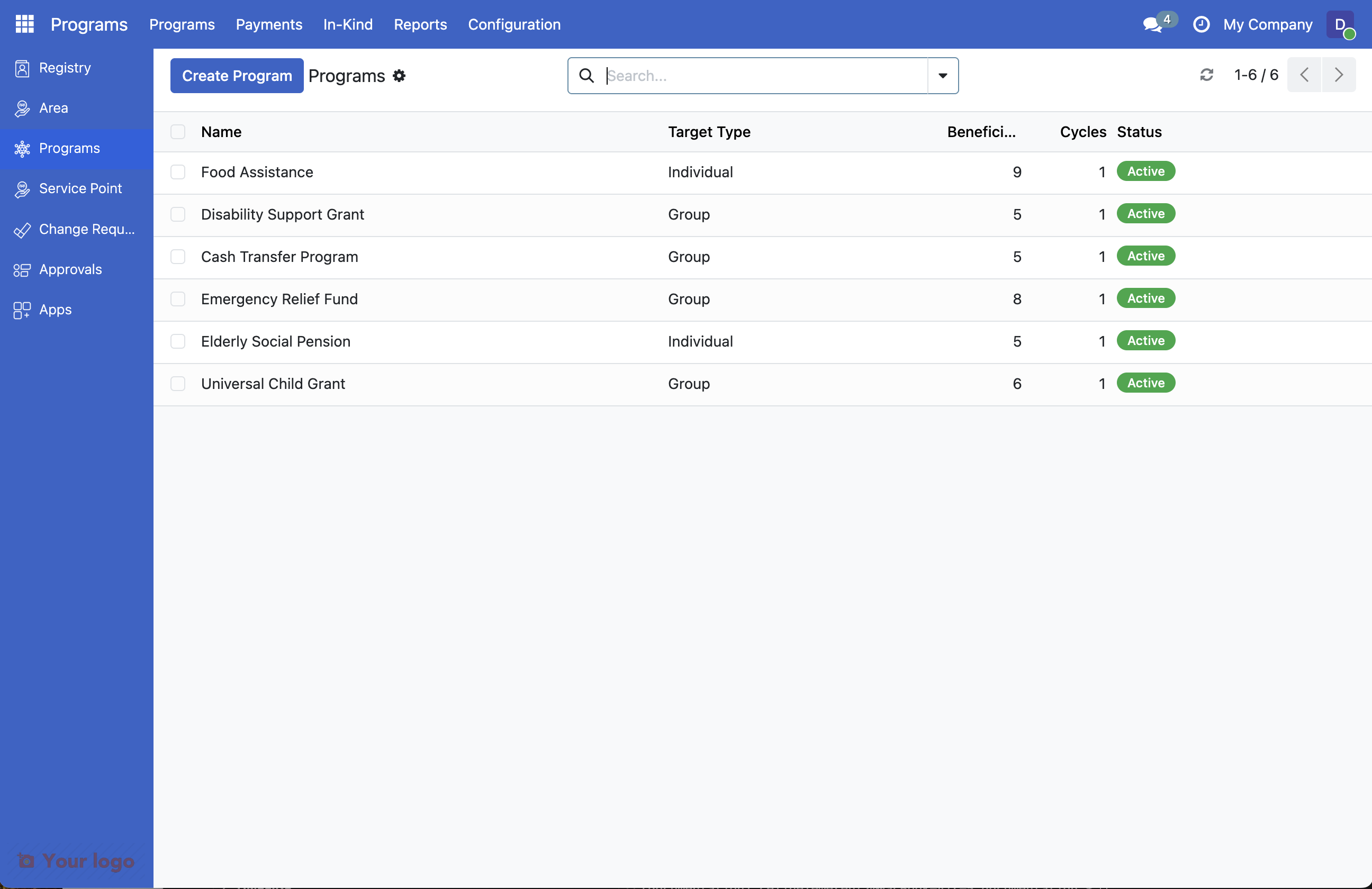Switch to the Payments menu

pos(269,24)
